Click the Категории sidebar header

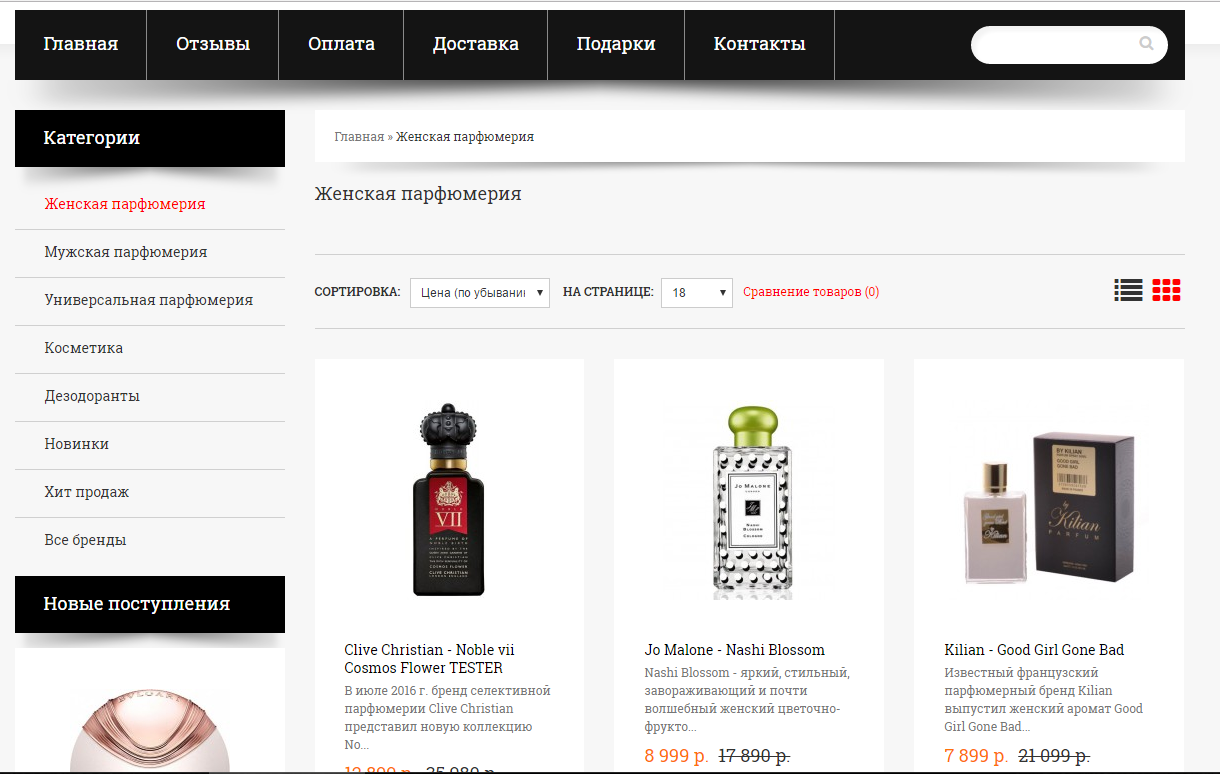[x=150, y=138]
